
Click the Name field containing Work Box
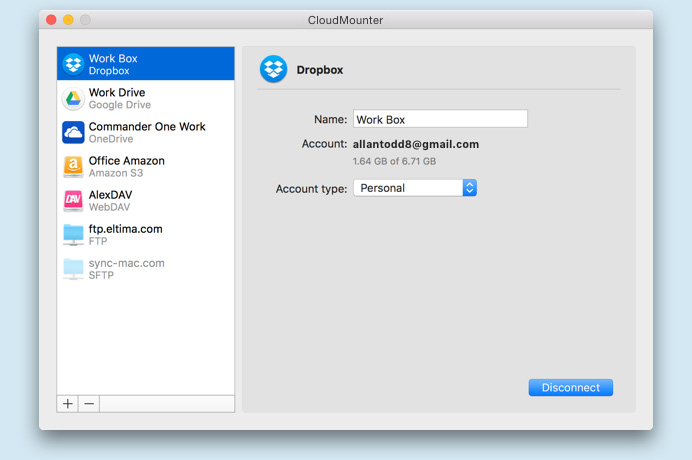point(440,119)
